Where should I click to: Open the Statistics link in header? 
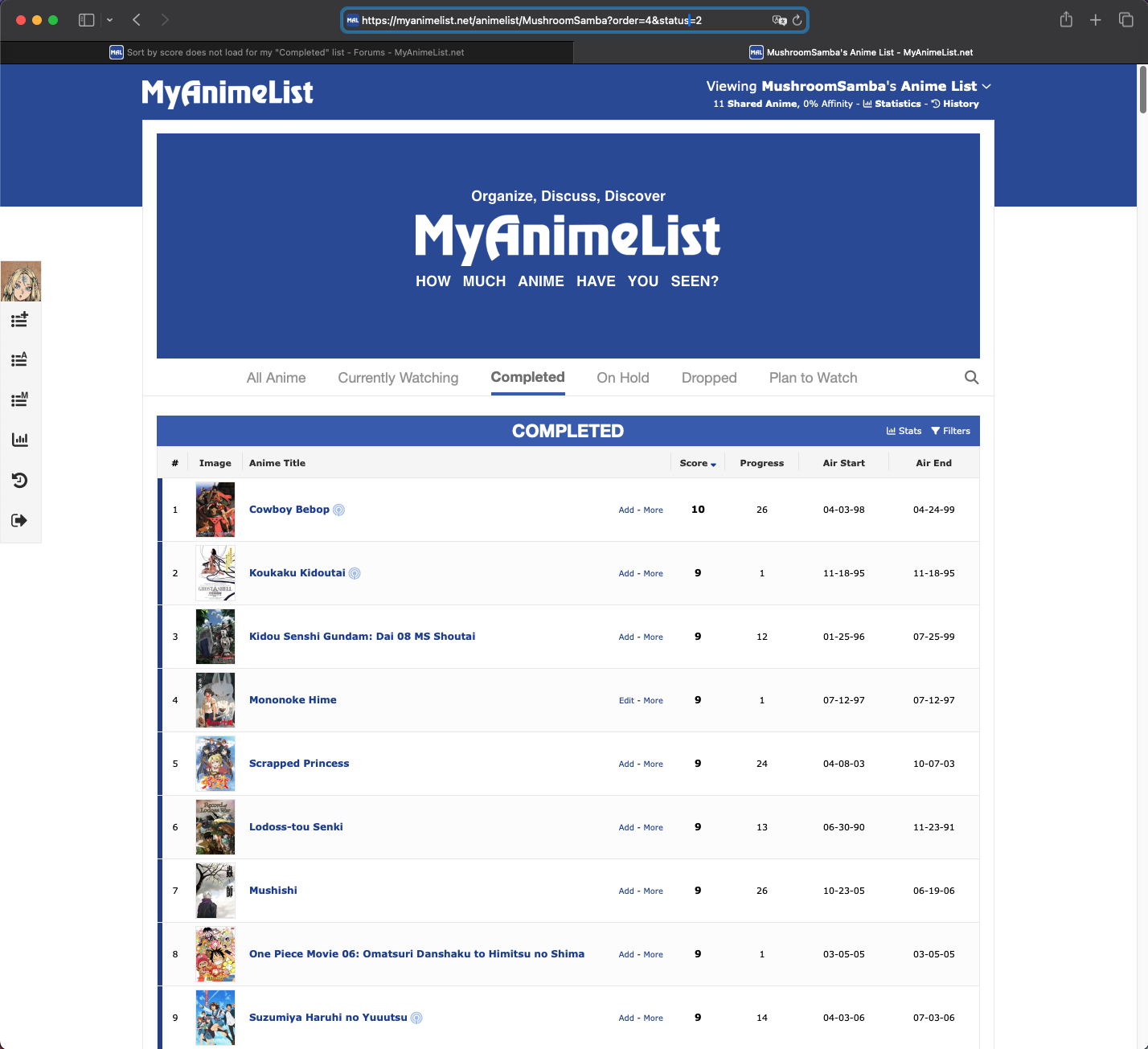892,104
